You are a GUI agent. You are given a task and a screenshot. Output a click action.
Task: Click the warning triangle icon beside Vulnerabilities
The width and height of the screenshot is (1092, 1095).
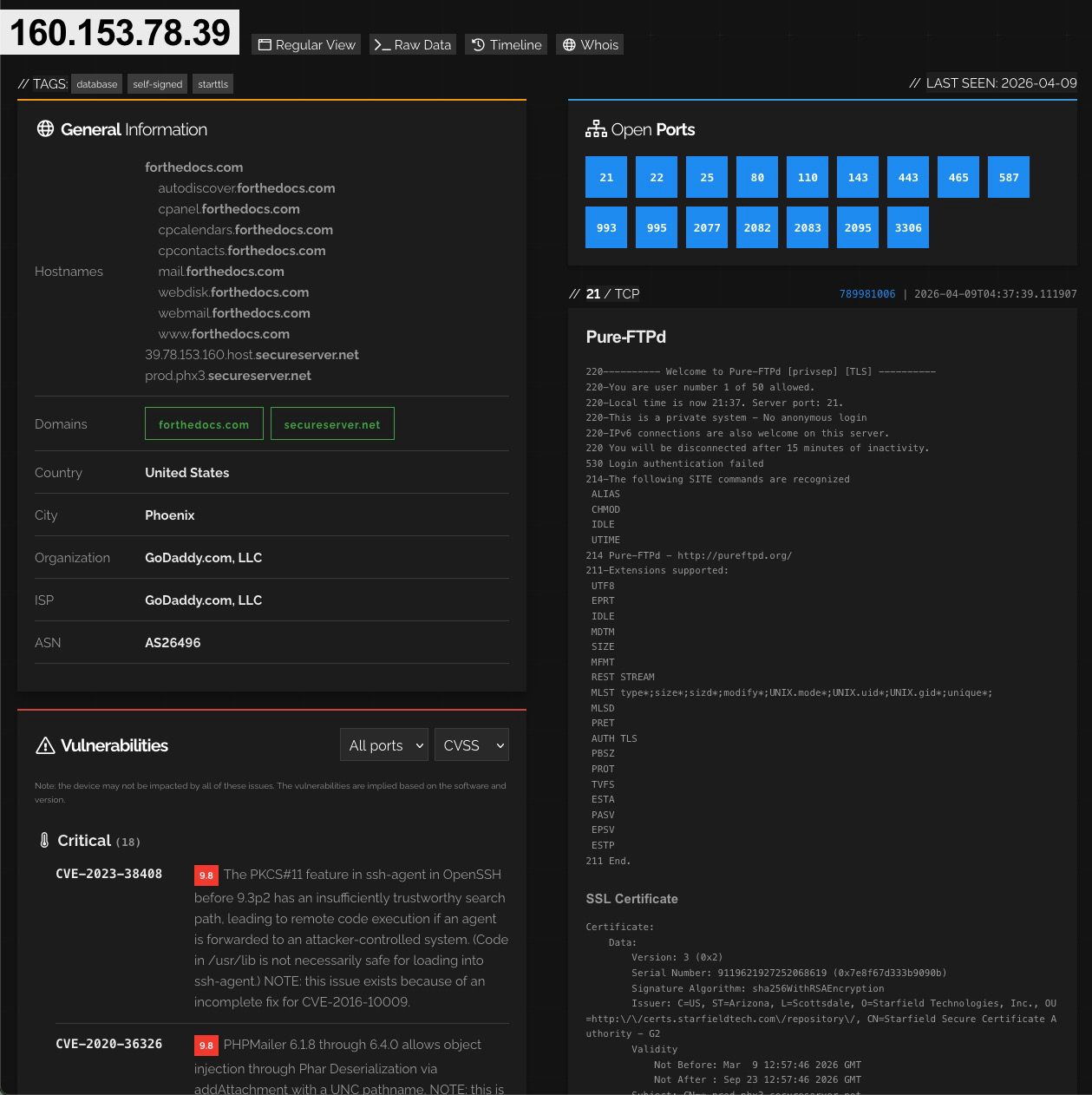(x=45, y=744)
